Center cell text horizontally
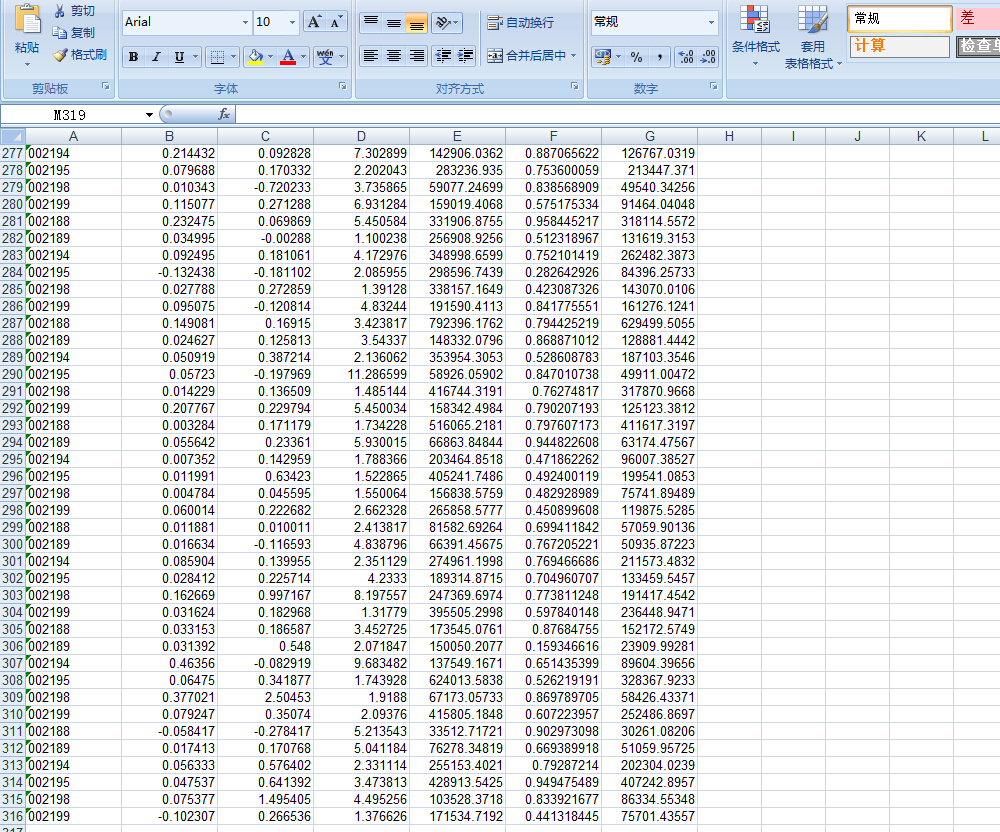This screenshot has width=1000, height=832. (x=393, y=56)
